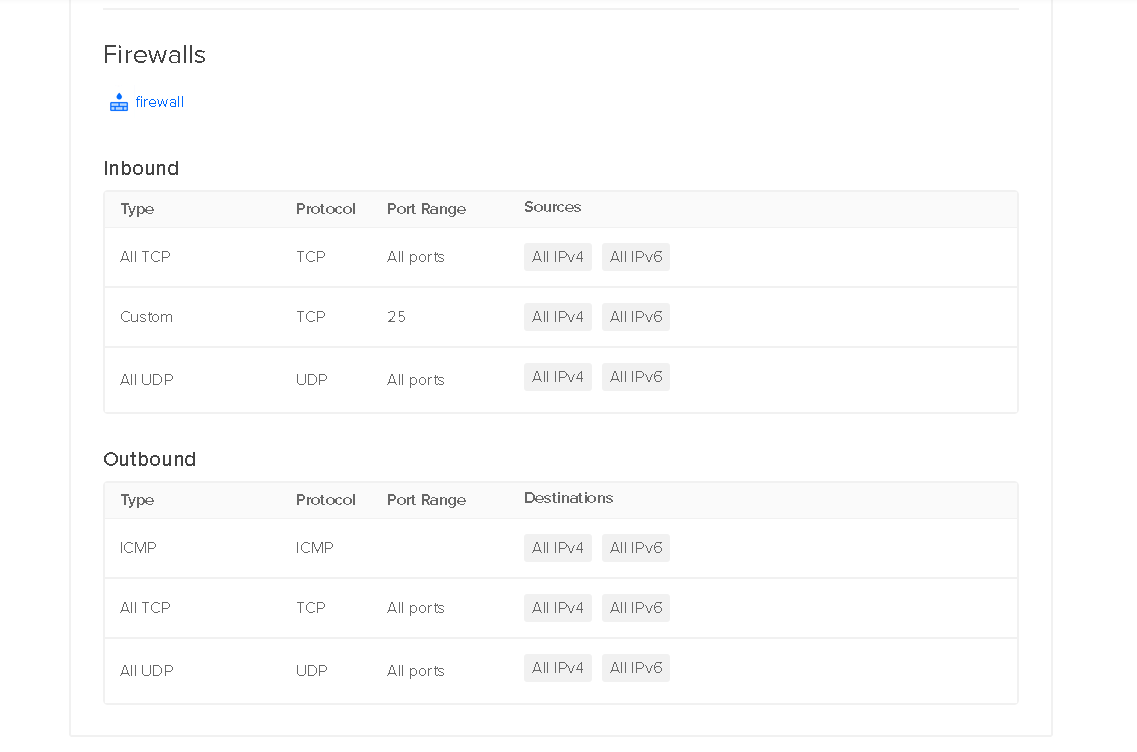Viewport: 1137px width, 752px height.
Task: Select the ICMP type cell in Outbound
Action: pos(138,548)
